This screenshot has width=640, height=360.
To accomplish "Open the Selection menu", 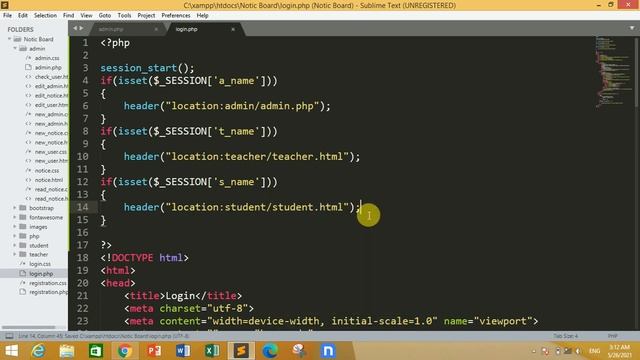I will pyautogui.click(x=45, y=16).
